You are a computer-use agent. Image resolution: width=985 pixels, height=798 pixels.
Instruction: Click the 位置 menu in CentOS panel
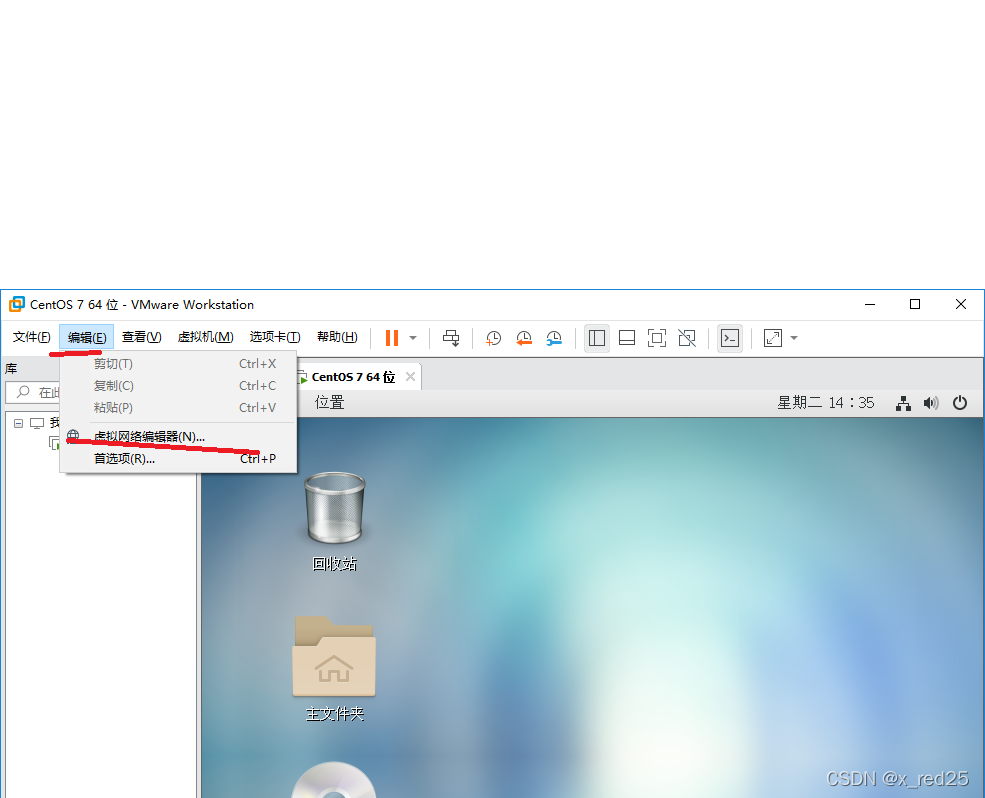[329, 403]
